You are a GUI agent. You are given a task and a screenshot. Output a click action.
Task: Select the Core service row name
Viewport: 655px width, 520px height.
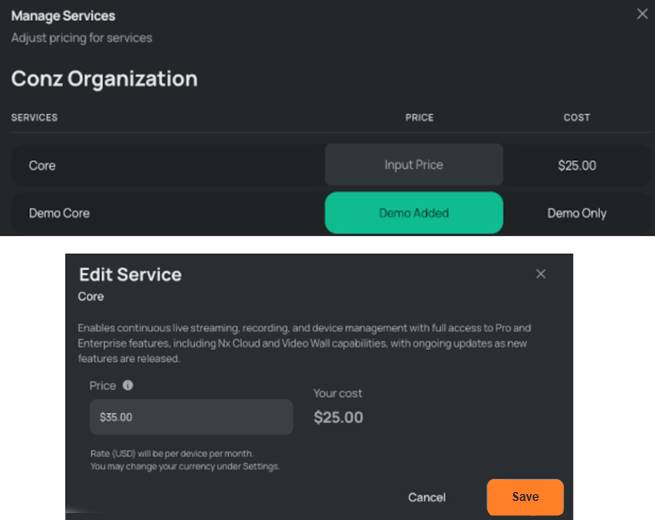42,165
